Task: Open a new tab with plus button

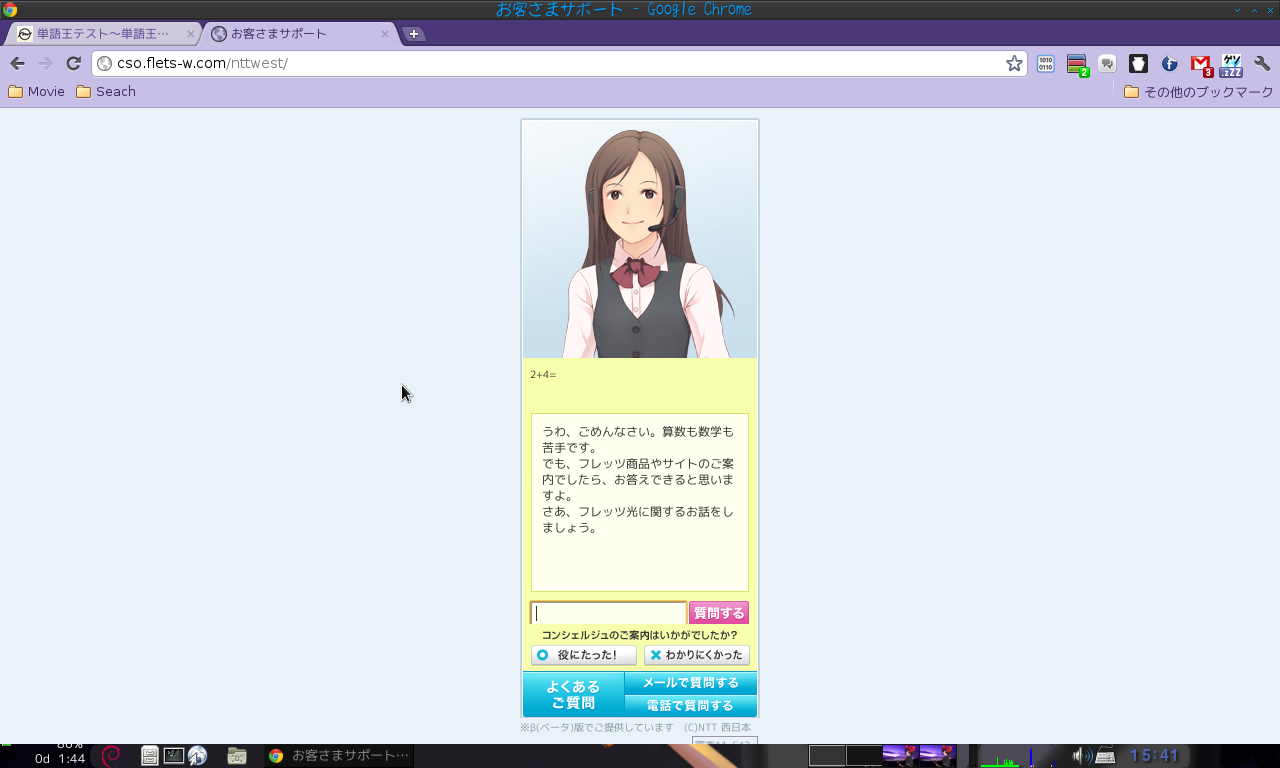Action: pos(413,34)
